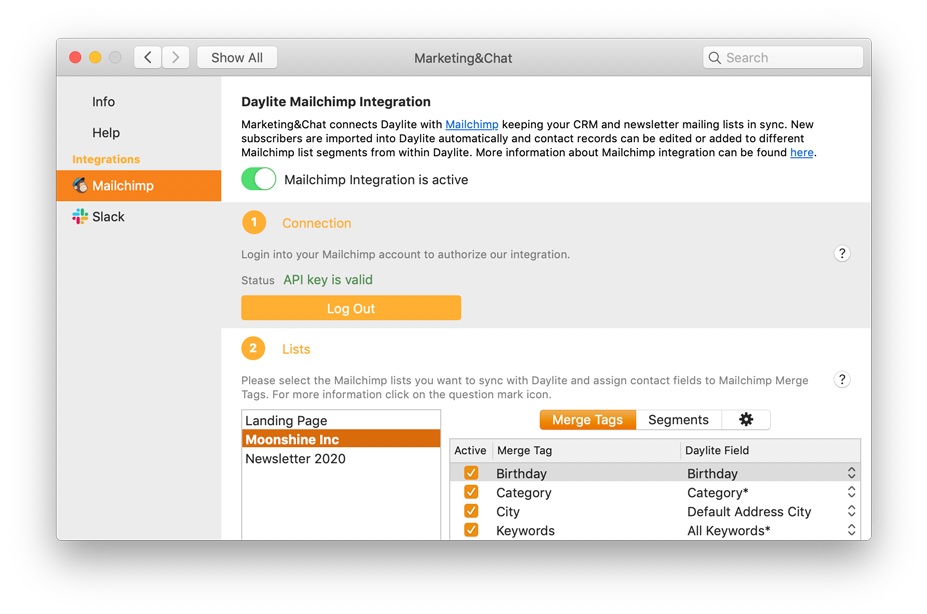
Task: Uncheck the Category merge tag checkbox
Action: pyautogui.click(x=471, y=492)
